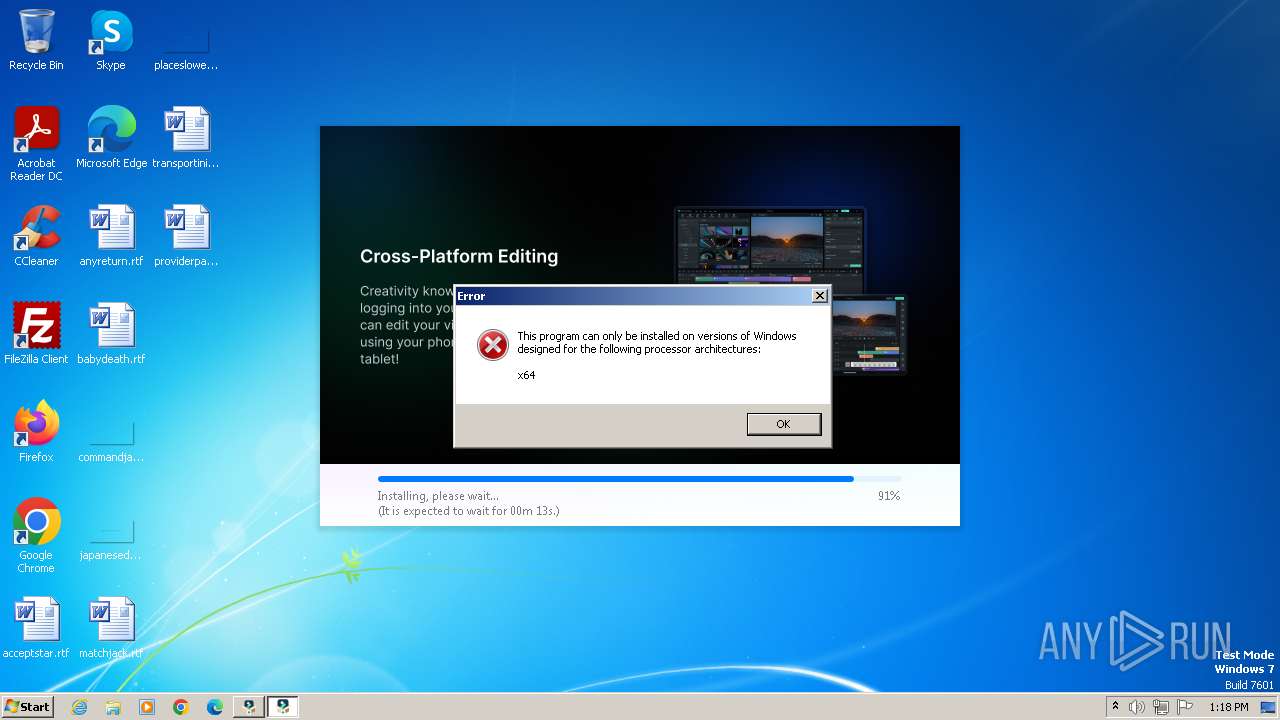This screenshot has width=1280, height=720.
Task: Open Action Center flag icon
Action: coord(1185,707)
